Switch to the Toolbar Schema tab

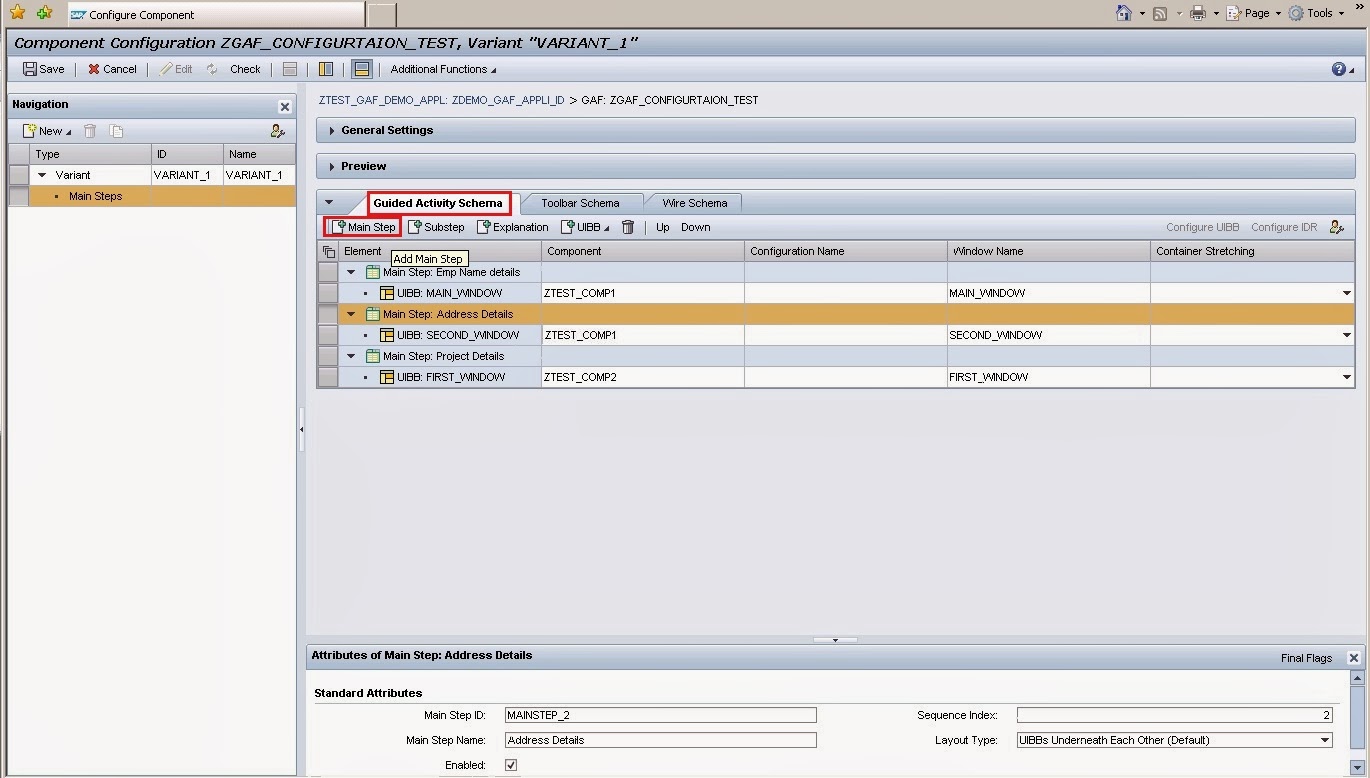click(580, 203)
